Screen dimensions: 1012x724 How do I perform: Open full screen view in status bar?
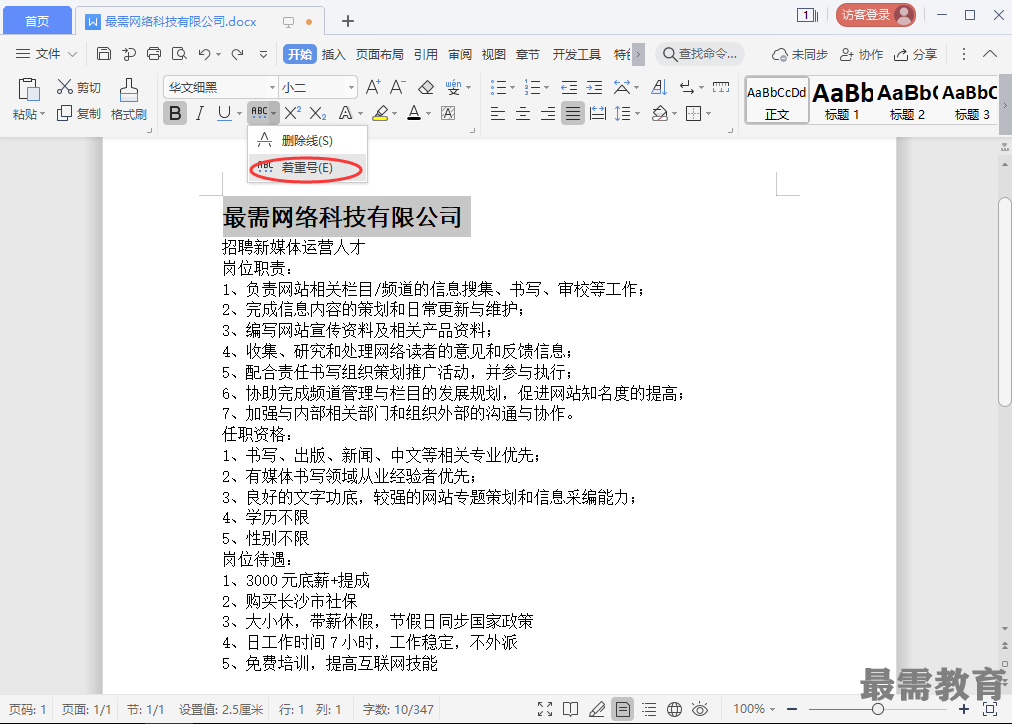point(545,709)
